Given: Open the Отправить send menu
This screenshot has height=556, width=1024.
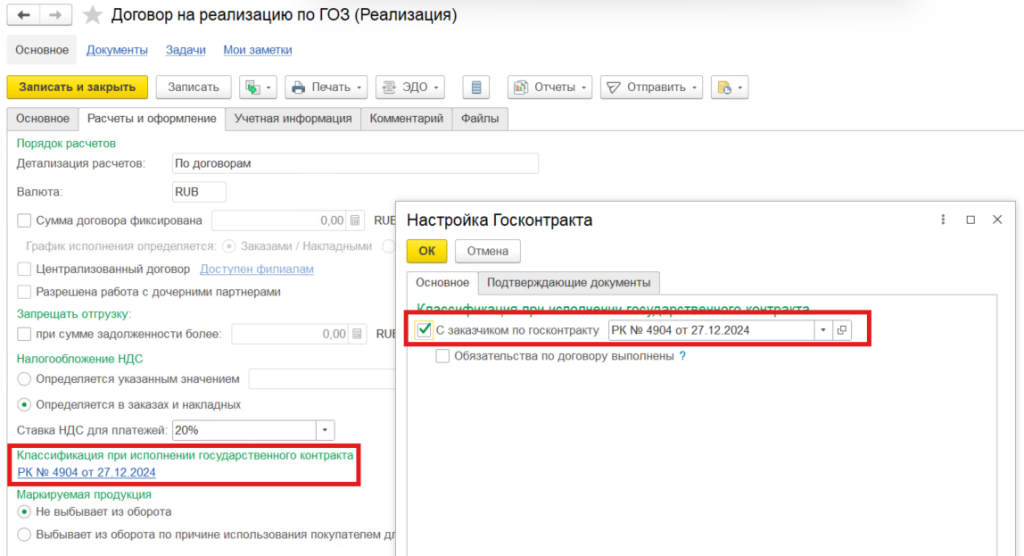Looking at the screenshot, I should click(651, 87).
